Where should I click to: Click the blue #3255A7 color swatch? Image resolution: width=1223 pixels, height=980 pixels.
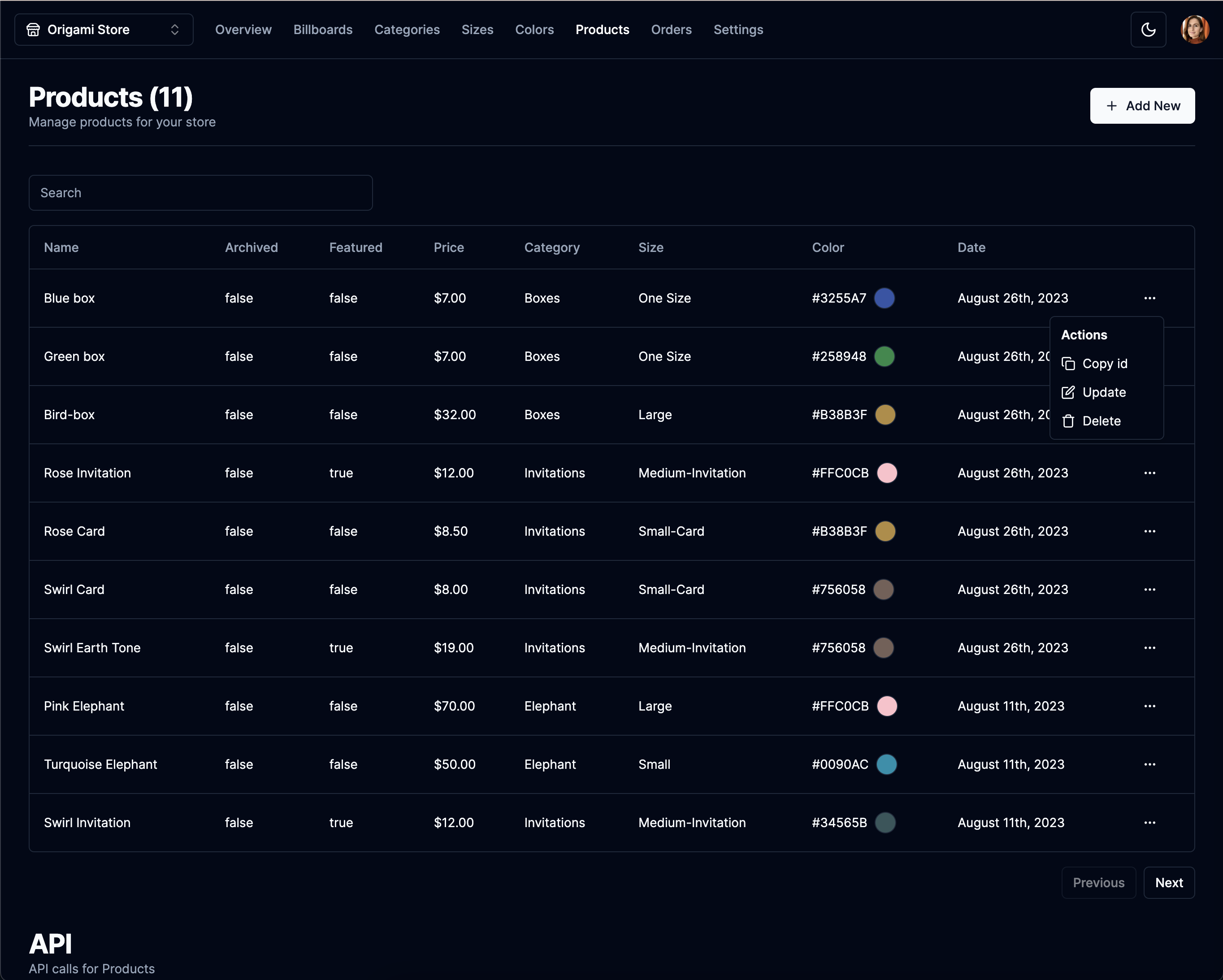click(885, 298)
